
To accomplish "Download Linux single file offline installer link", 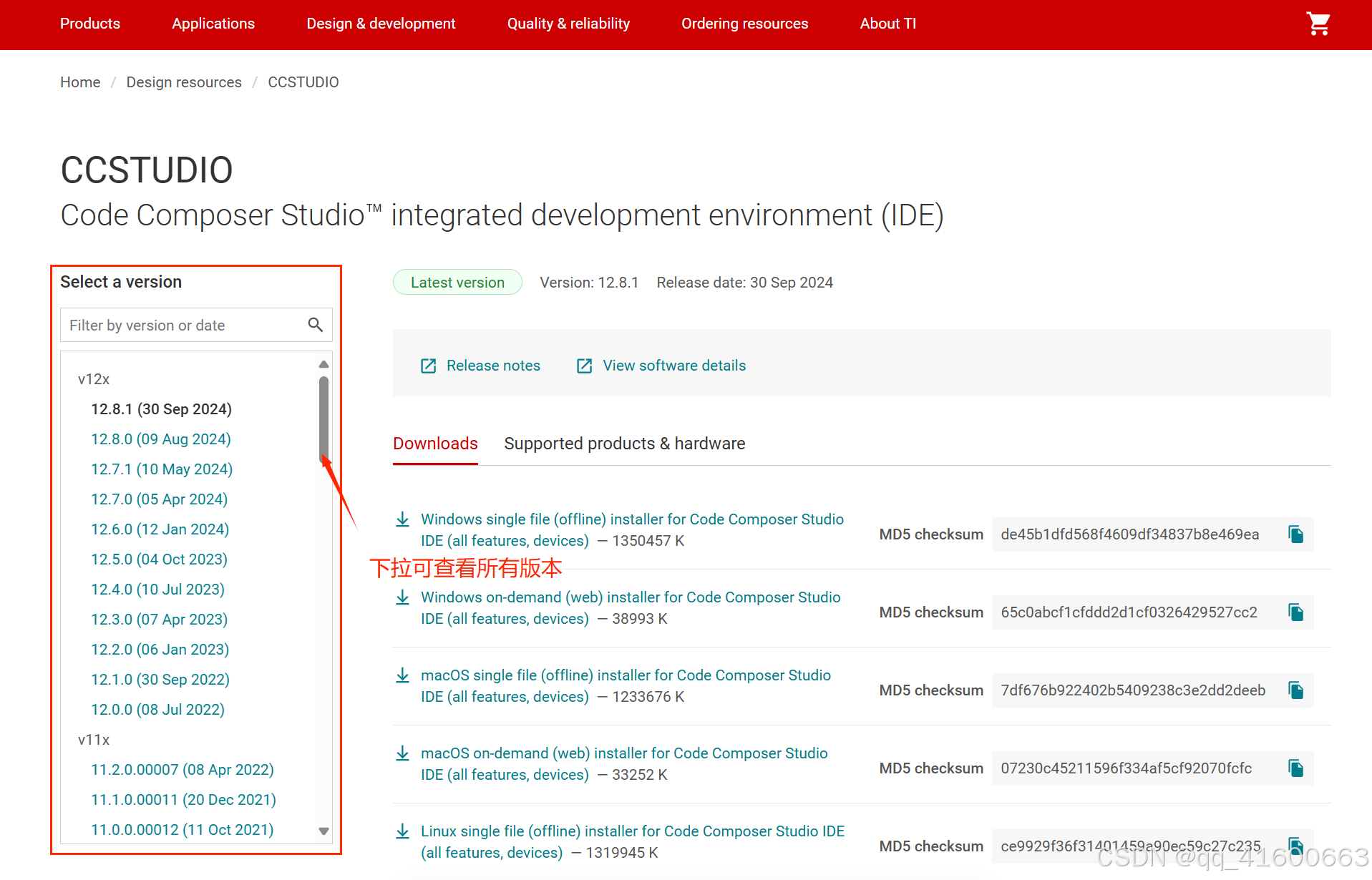I will pos(633,842).
